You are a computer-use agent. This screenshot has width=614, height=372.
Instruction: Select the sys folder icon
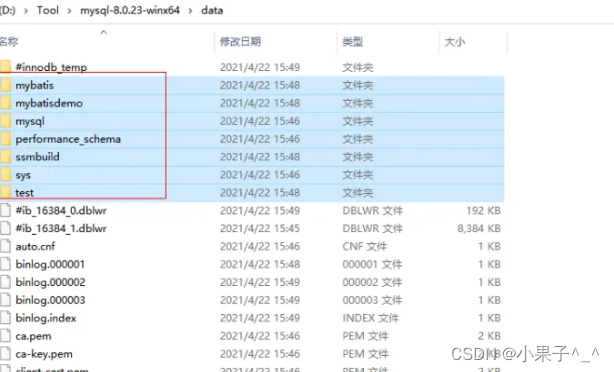click(x=5, y=175)
